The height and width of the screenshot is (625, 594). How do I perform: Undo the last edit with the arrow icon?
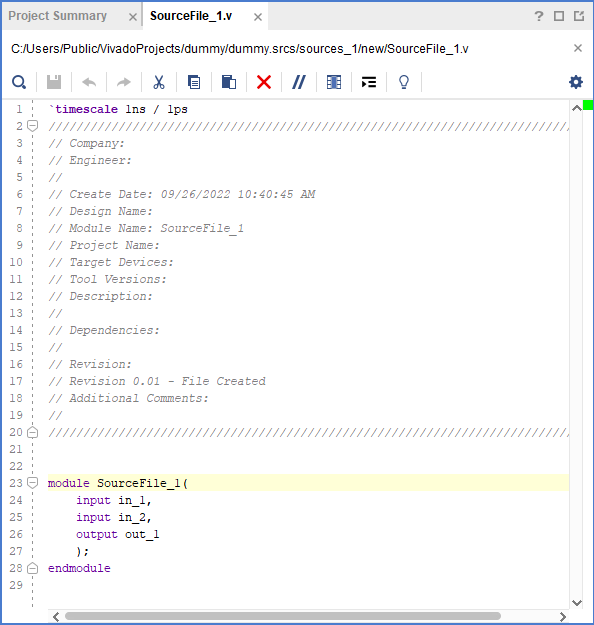pyautogui.click(x=89, y=83)
